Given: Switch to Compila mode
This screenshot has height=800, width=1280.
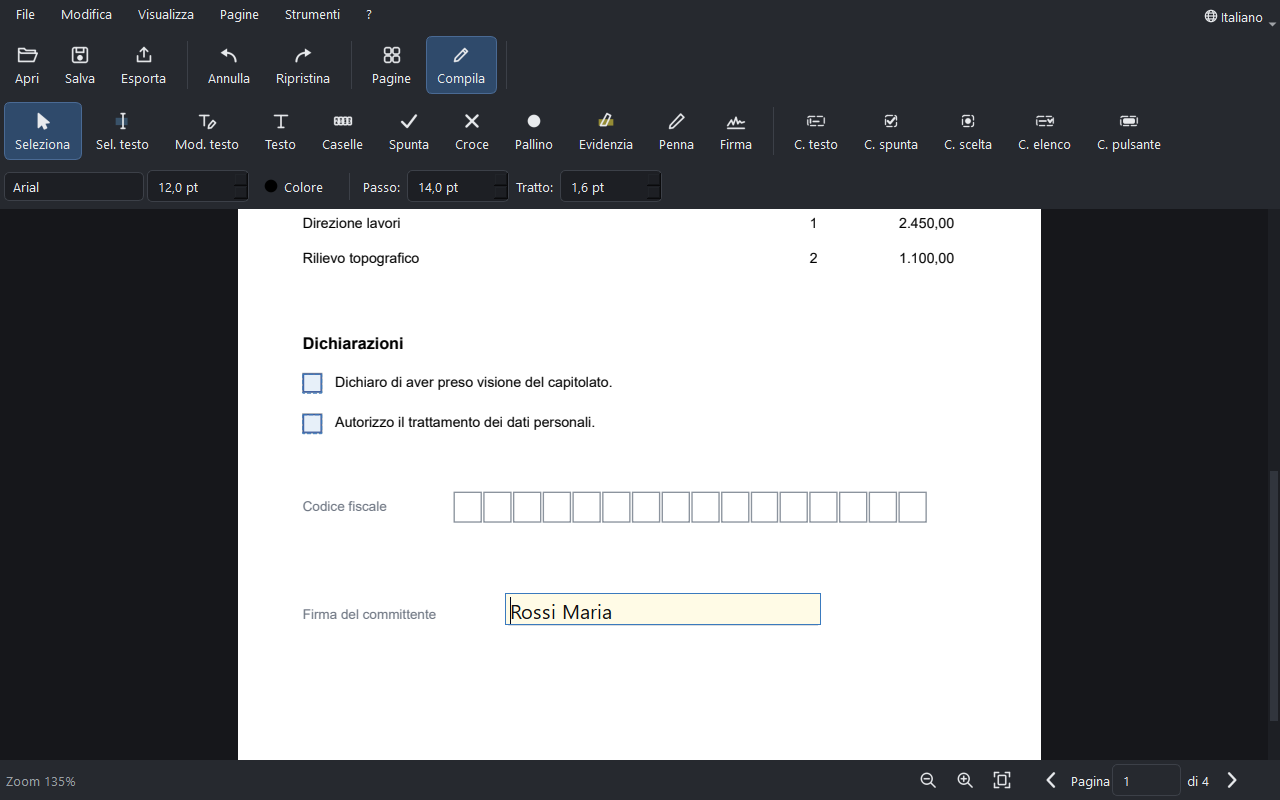Looking at the screenshot, I should pyautogui.click(x=461, y=65).
